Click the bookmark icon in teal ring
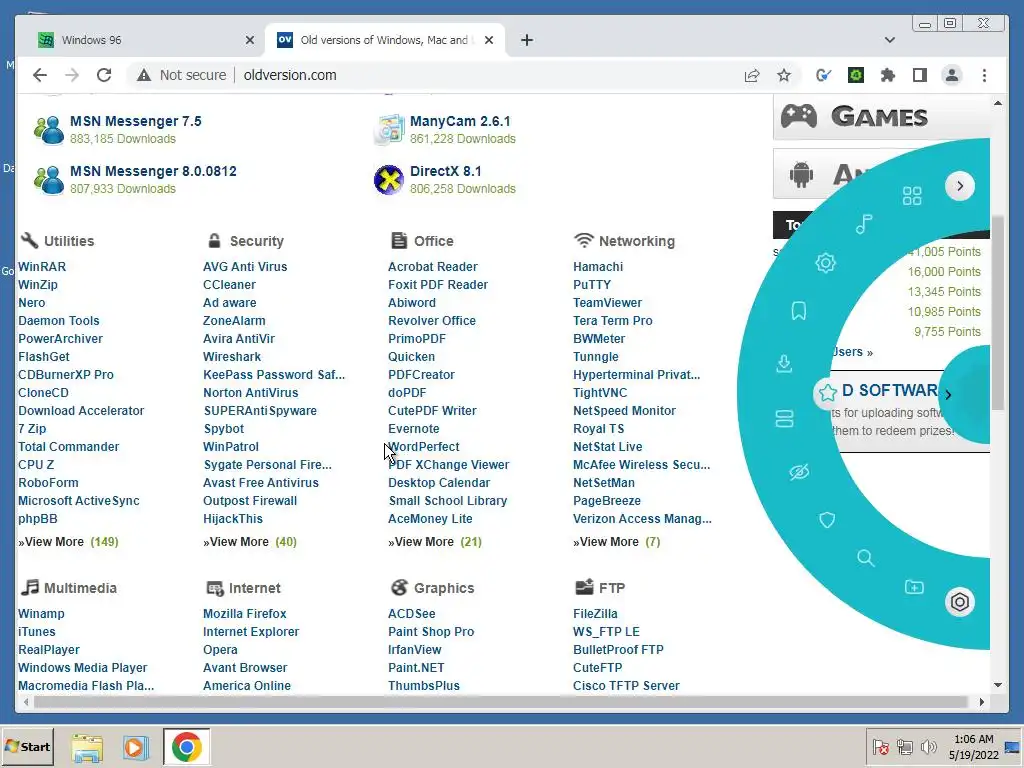 [x=799, y=310]
